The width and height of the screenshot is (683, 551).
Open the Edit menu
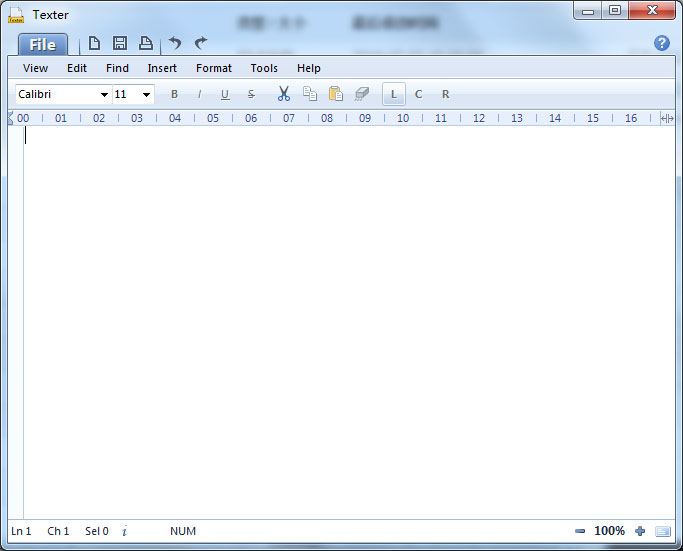[77, 68]
